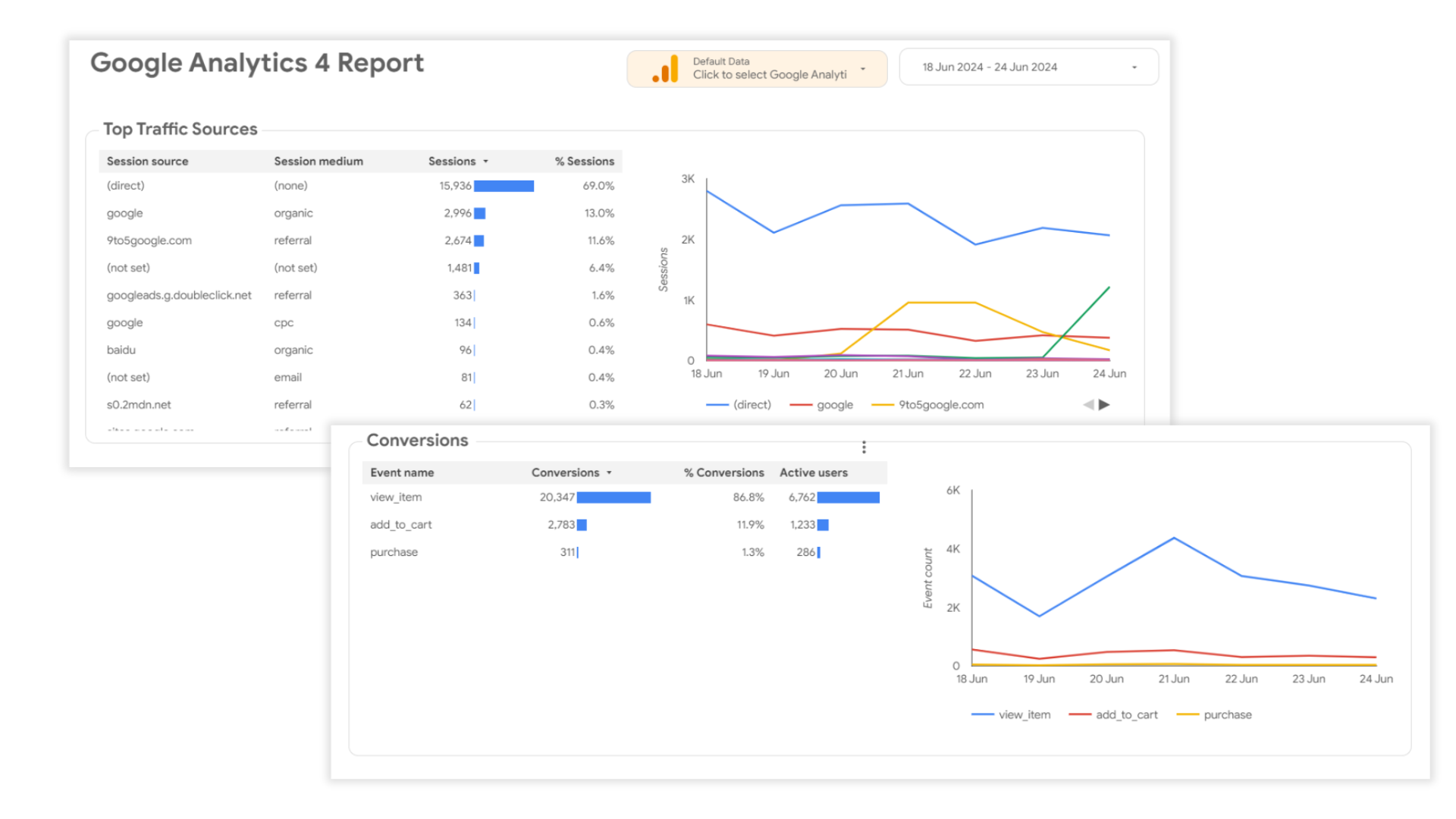
Task: Click the 1,233 active users value
Action: (802, 525)
